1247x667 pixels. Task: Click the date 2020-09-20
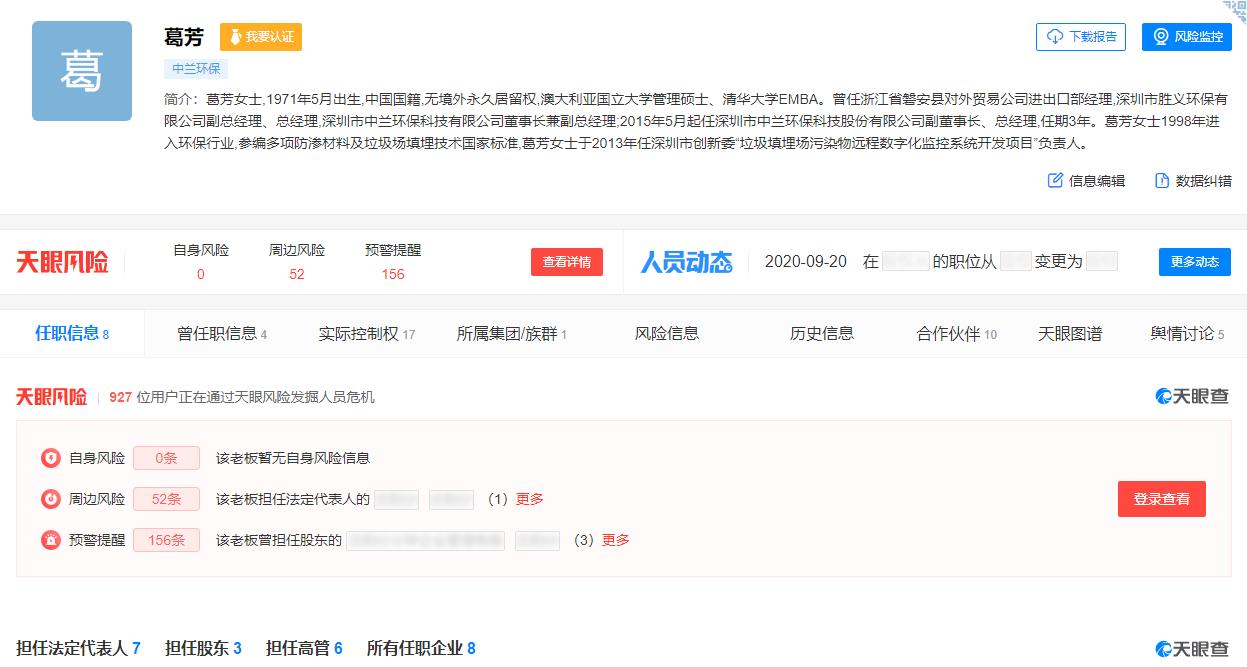(x=806, y=262)
